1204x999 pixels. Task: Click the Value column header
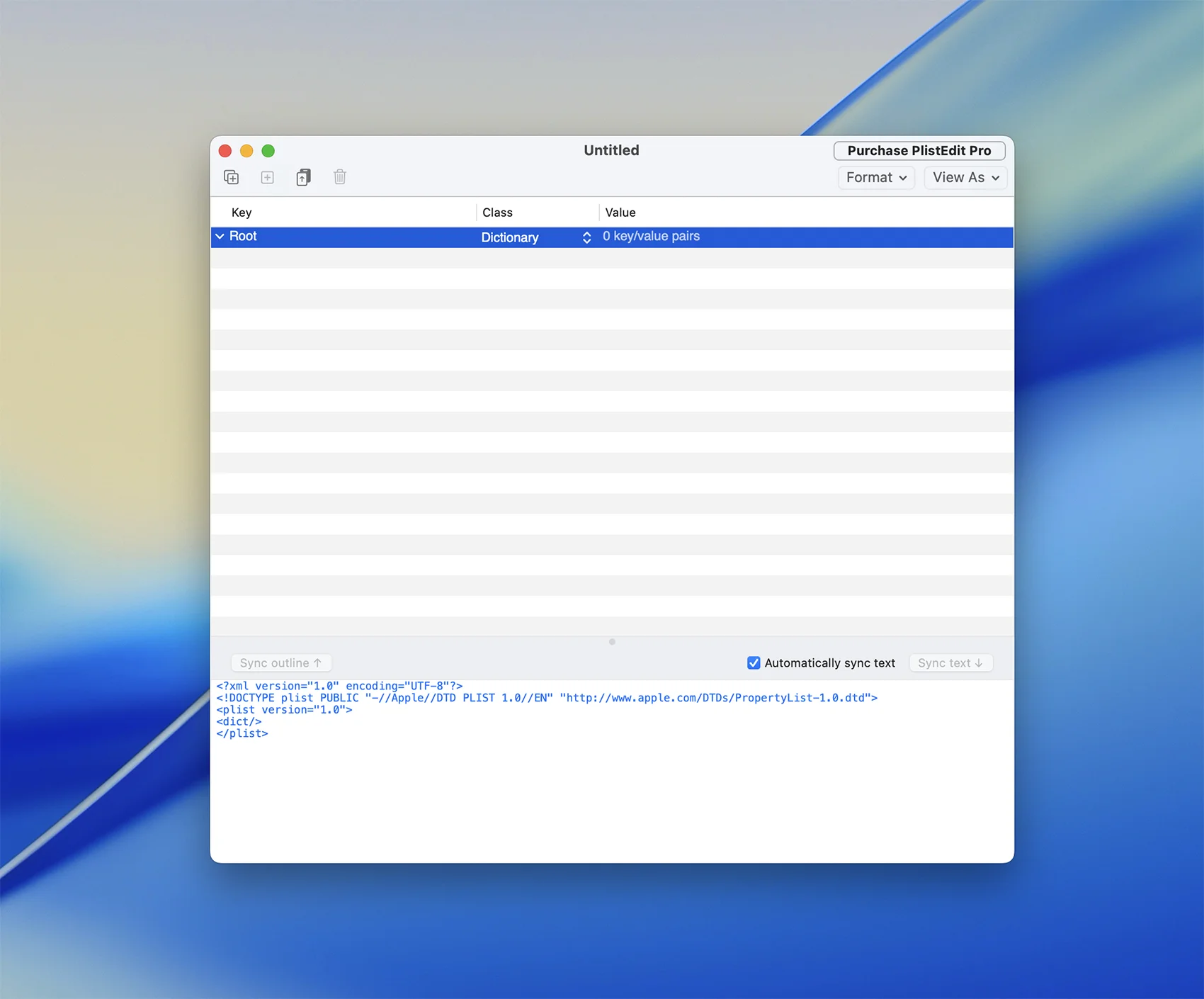point(620,213)
